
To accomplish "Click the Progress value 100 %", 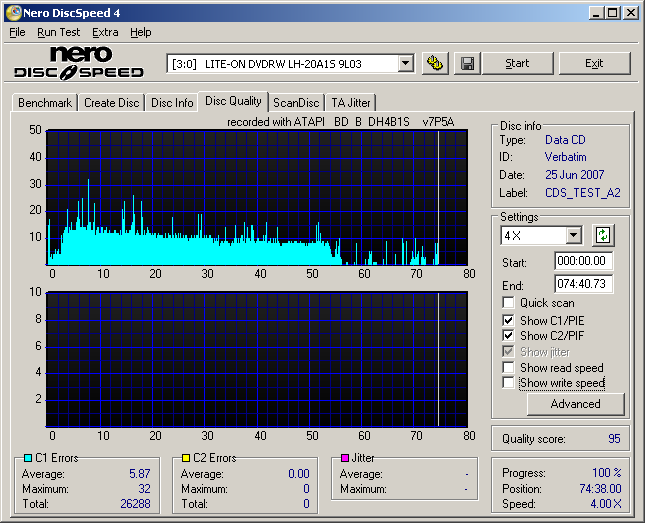I will [x=607, y=473].
